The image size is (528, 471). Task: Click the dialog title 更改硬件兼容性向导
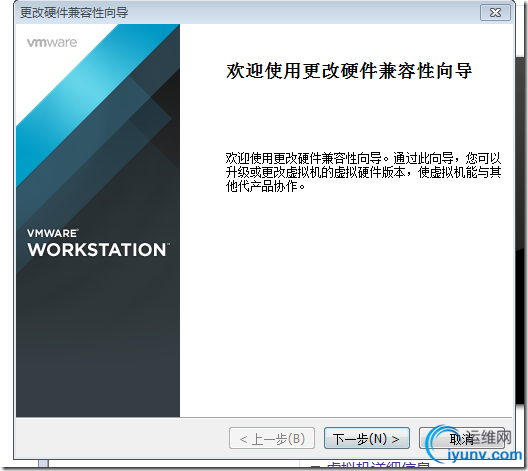pos(74,13)
